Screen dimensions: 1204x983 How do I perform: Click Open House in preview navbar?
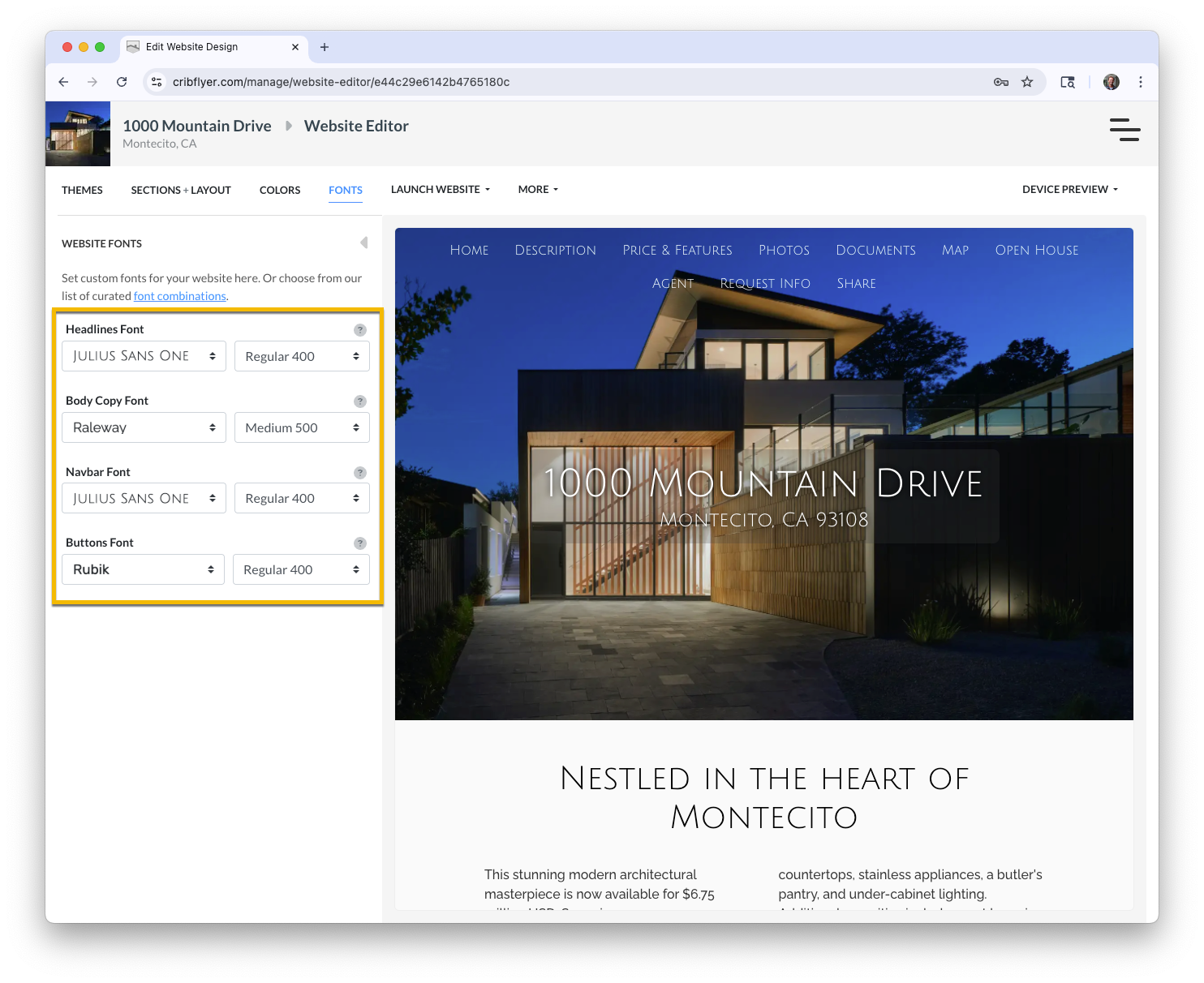(1037, 250)
